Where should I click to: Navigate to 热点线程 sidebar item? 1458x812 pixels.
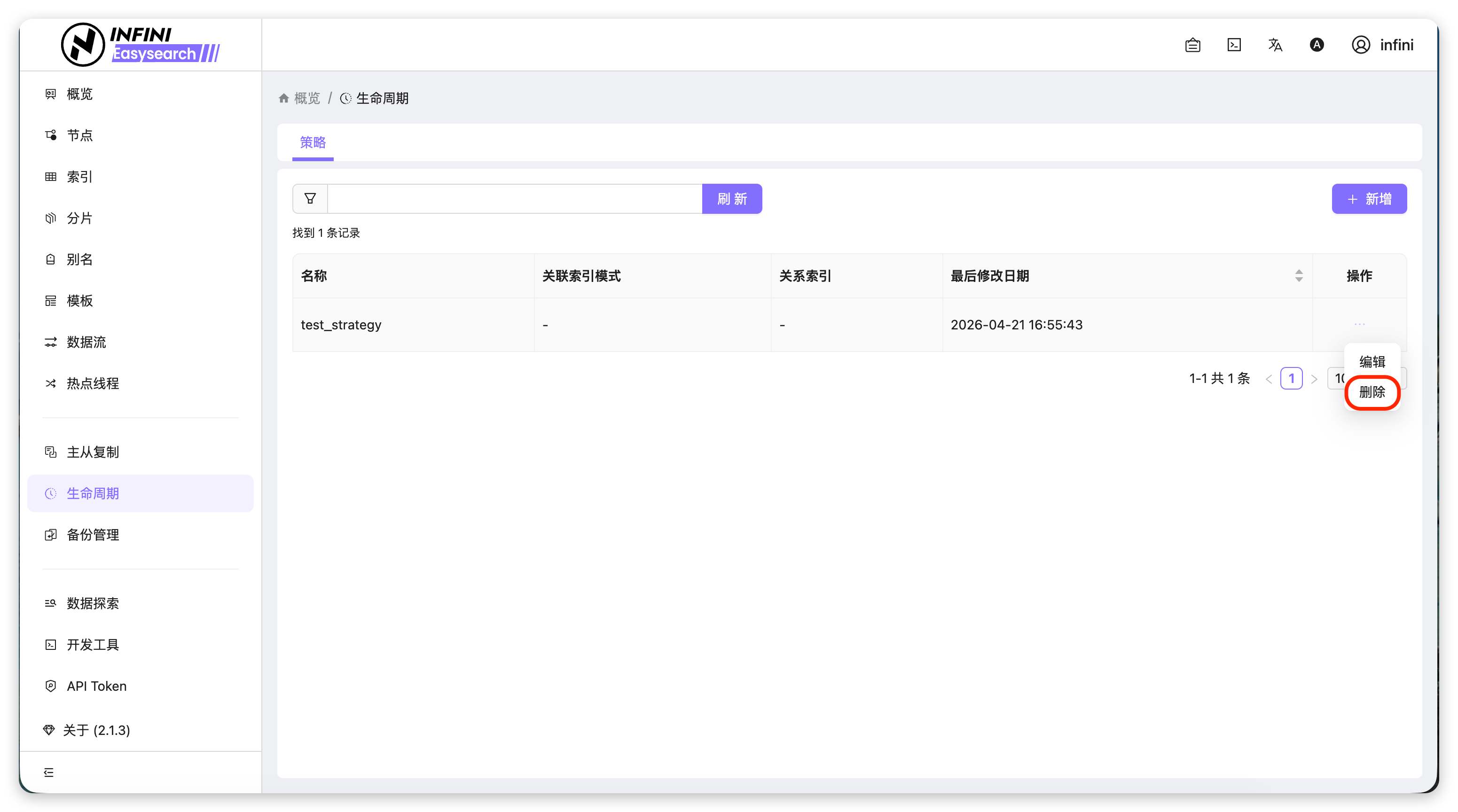[93, 383]
